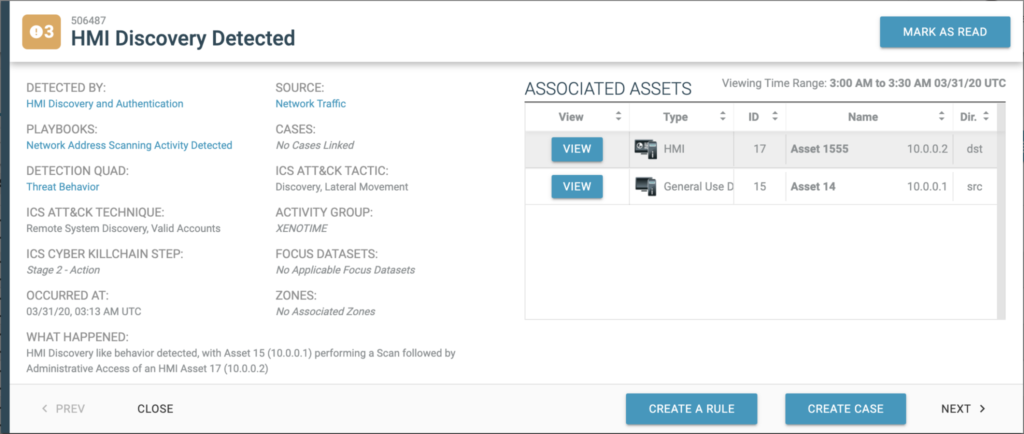1024x434 pixels.
Task: View the Asset 1555 HMI row
Action: (x=577, y=149)
